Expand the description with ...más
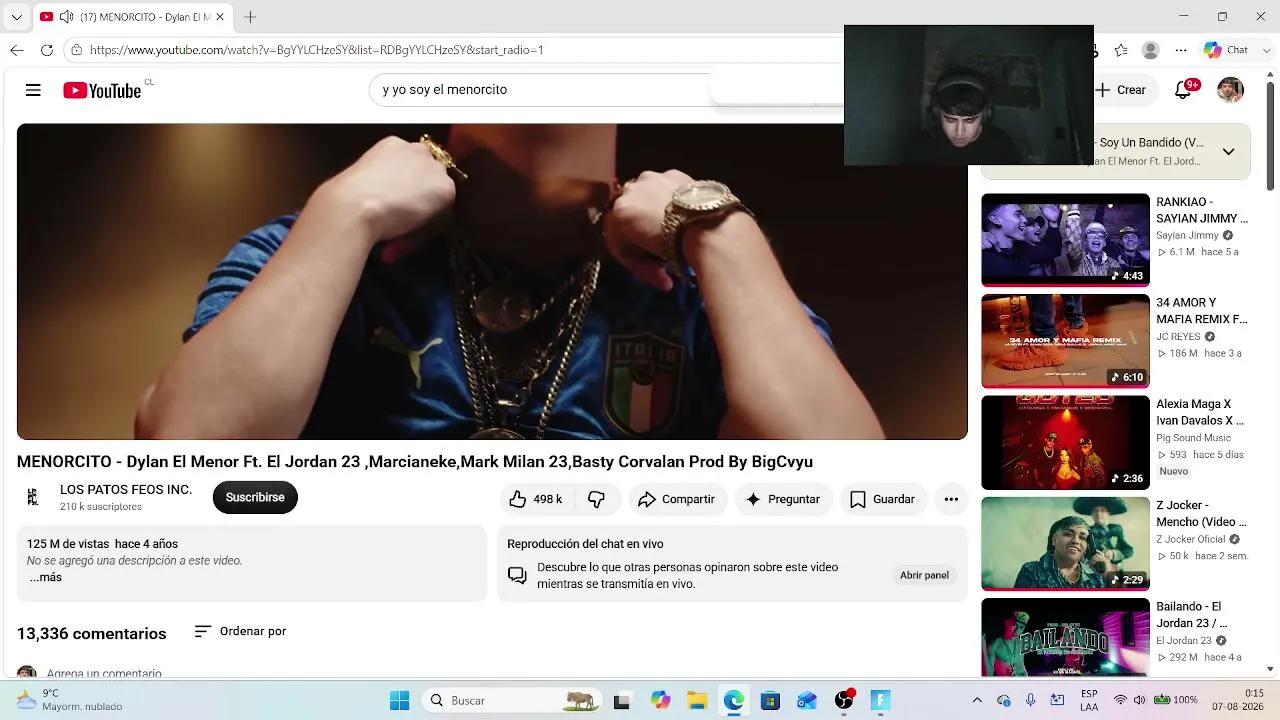This screenshot has height=720, width=1280. 45,577
